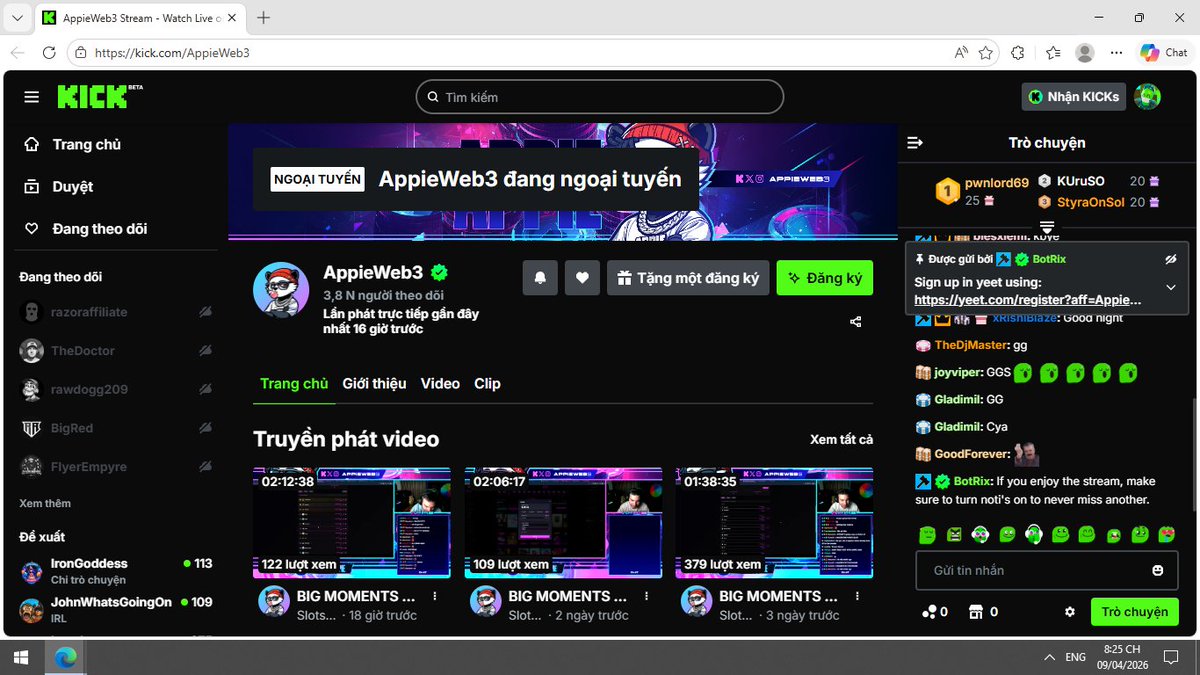
Task: Open the 02:12:38 video thumbnail
Action: point(352,522)
